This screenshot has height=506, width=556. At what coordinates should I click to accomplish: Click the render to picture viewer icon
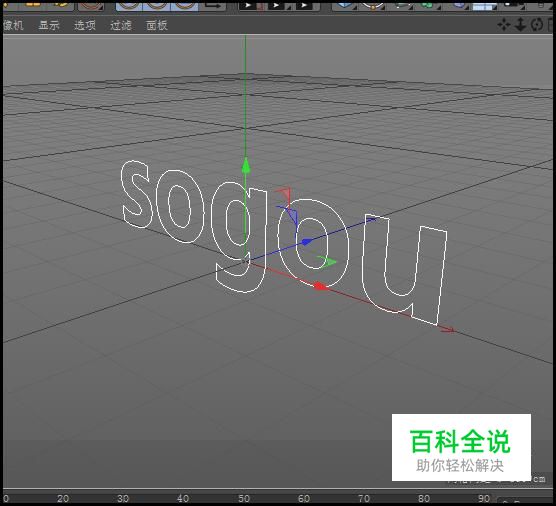278,5
